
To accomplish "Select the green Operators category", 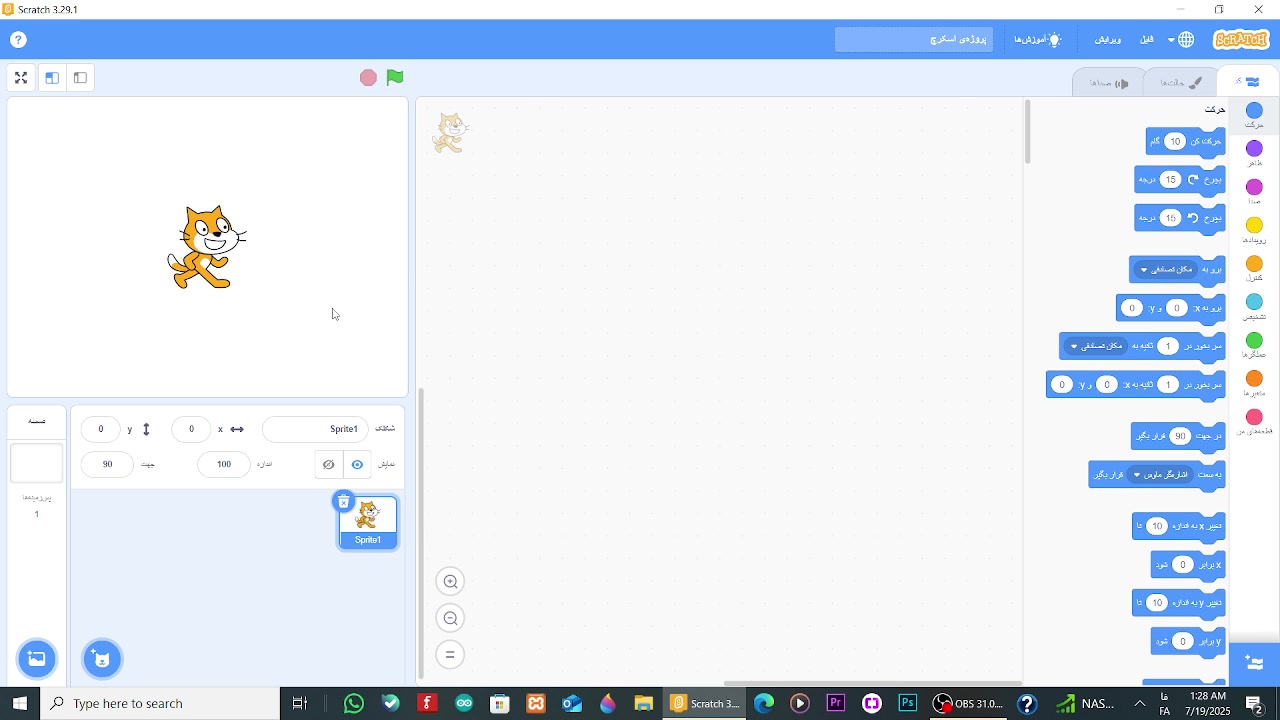I will 1254,345.
